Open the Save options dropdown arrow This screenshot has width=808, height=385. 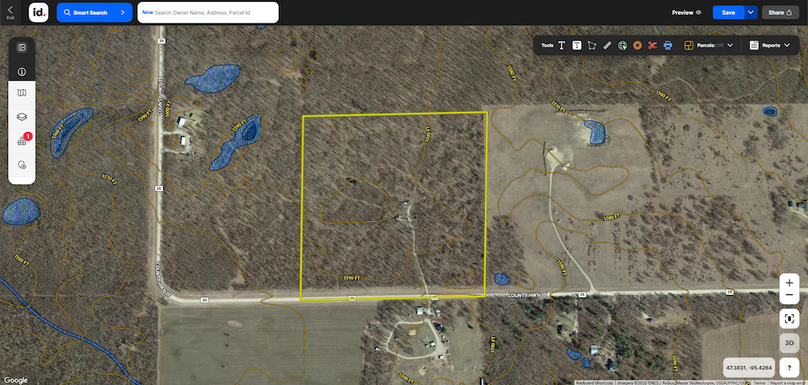(751, 12)
